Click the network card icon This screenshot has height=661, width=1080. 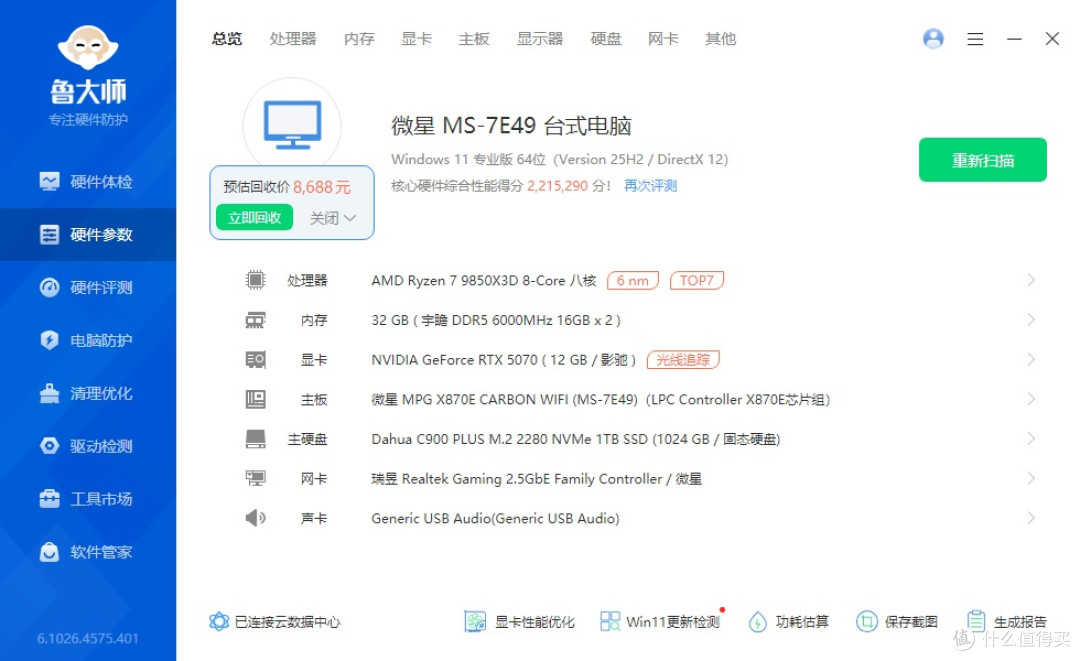tap(256, 478)
